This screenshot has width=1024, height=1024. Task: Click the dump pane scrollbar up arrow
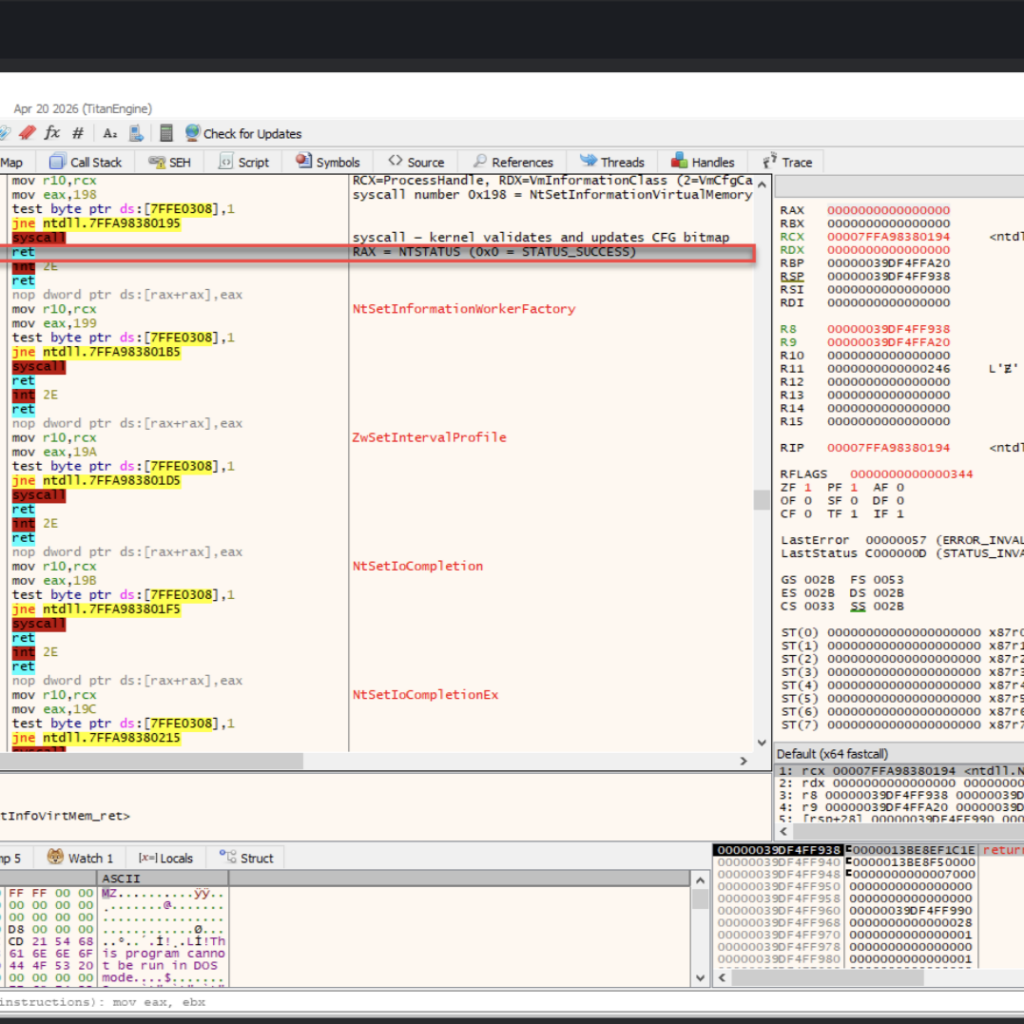700,880
